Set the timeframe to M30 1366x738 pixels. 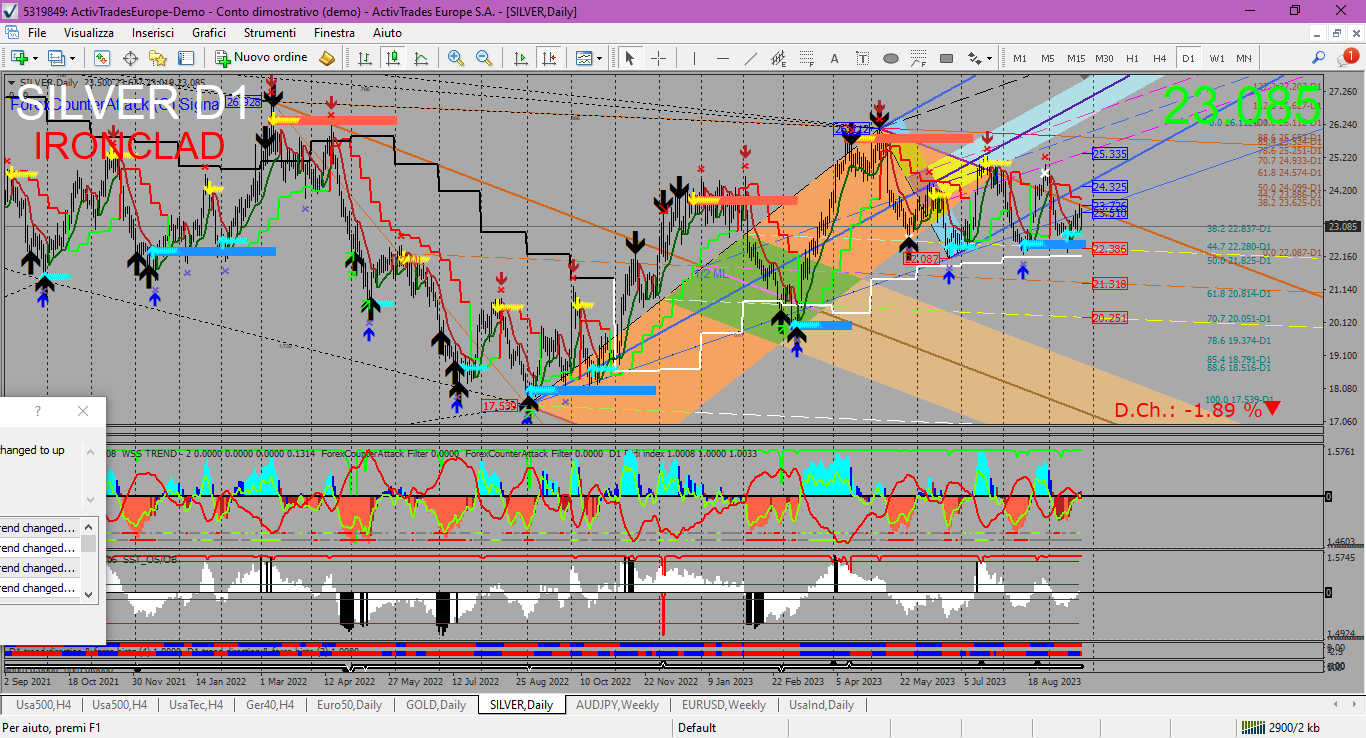click(x=1104, y=58)
